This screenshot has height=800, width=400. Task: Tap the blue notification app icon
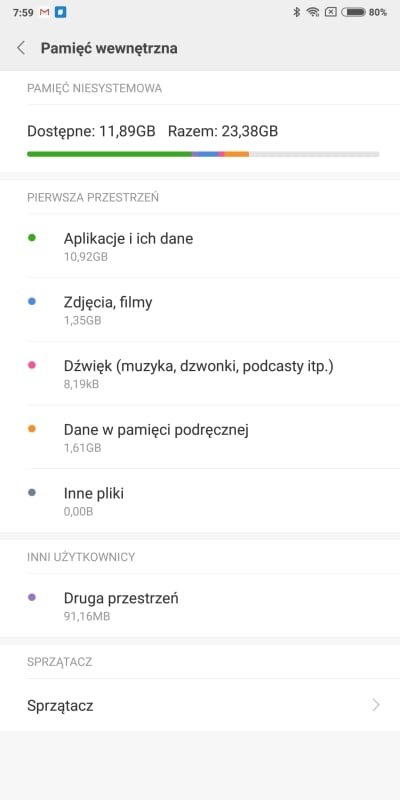click(x=61, y=12)
